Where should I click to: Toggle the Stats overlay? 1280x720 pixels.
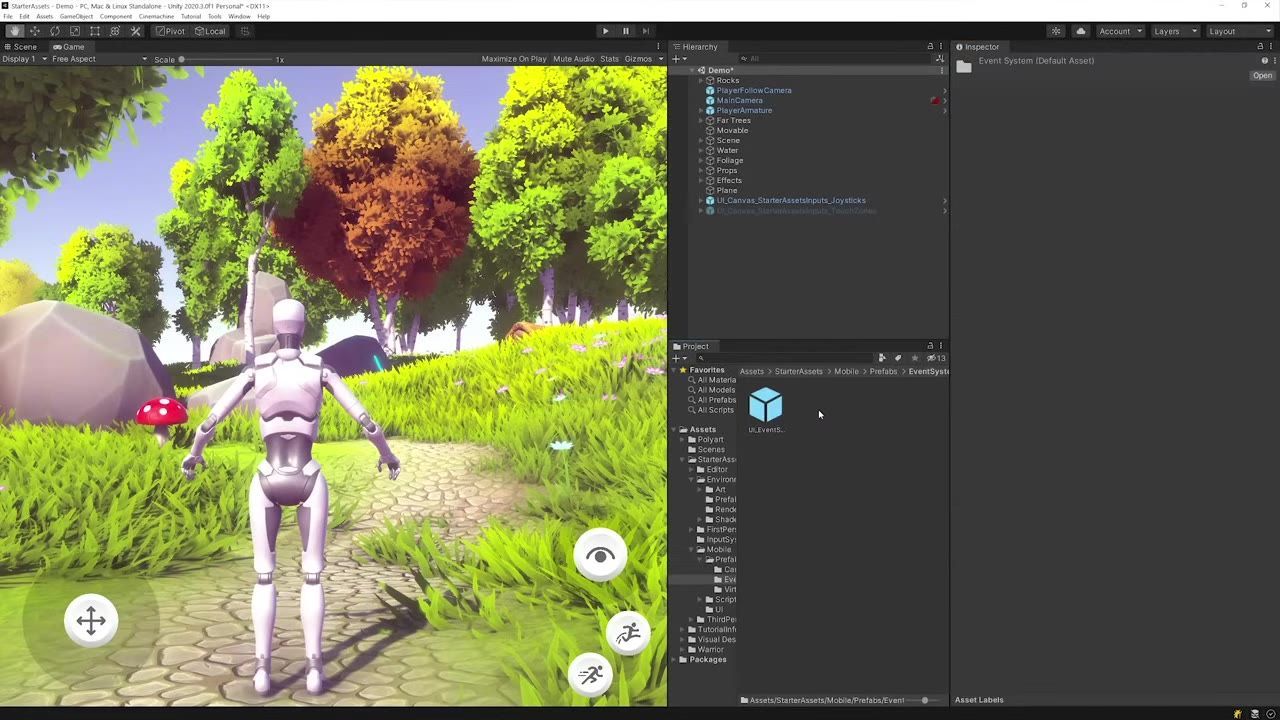[609, 59]
